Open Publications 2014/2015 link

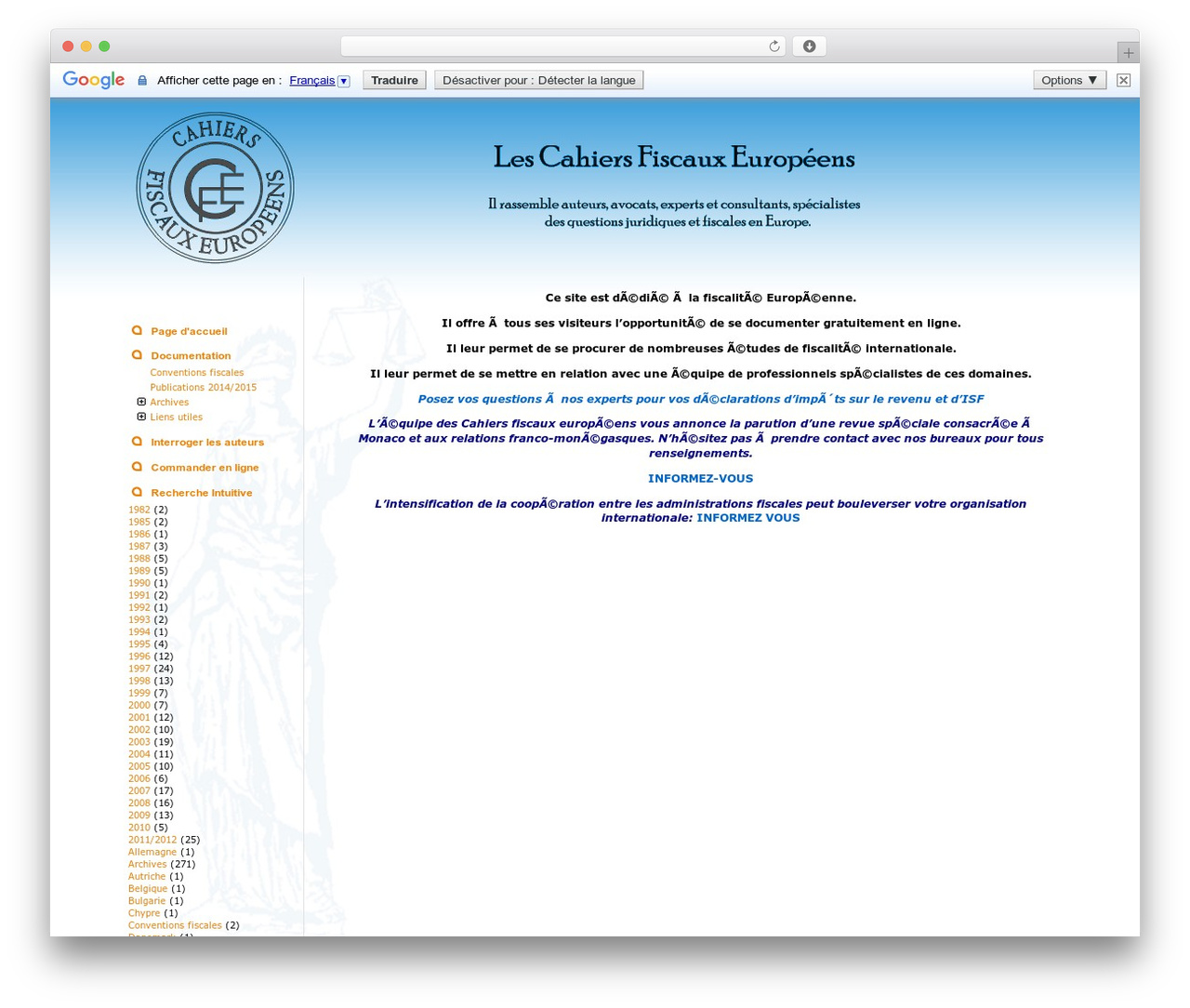coord(204,387)
